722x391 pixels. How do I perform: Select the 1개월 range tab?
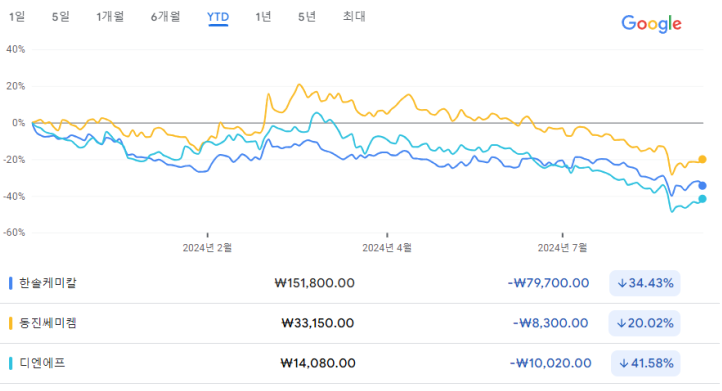click(110, 17)
